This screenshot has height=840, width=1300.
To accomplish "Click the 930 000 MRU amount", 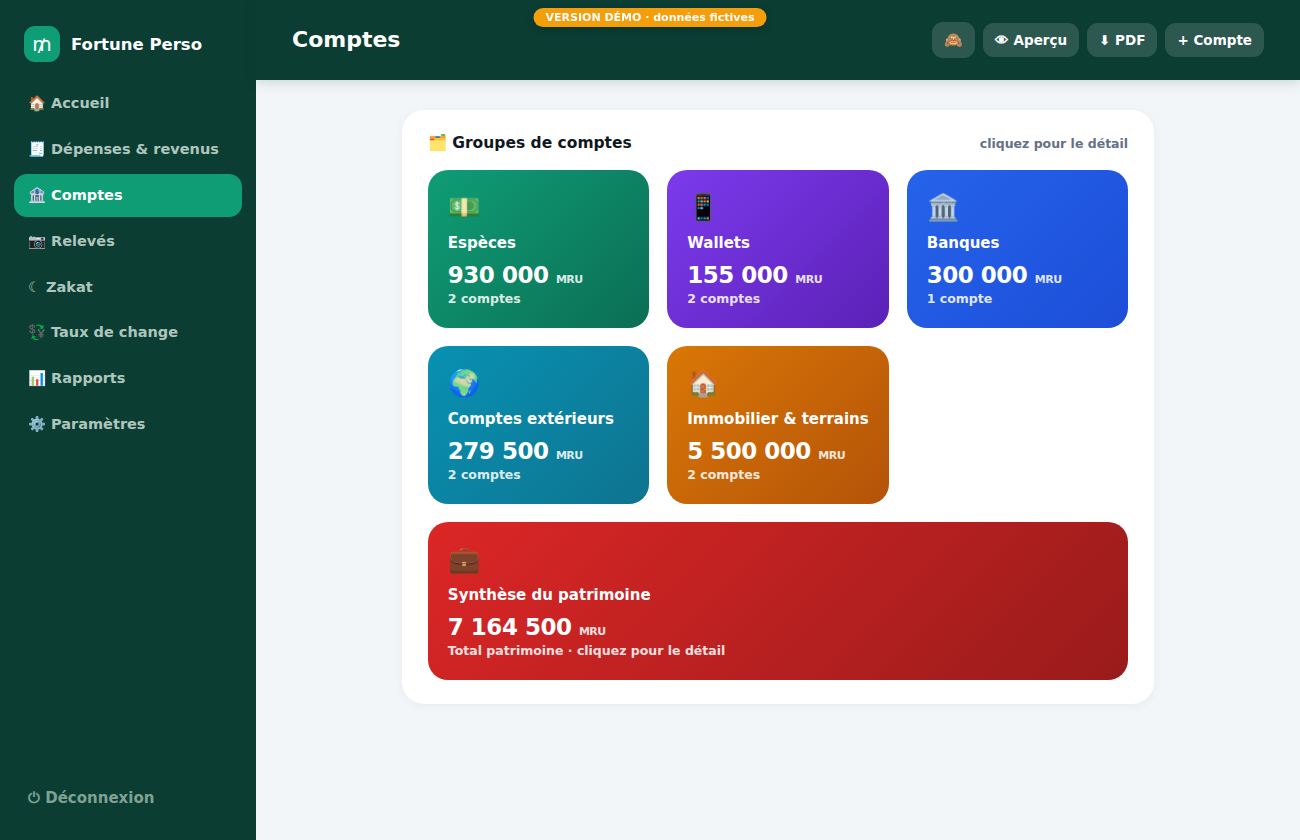I will (515, 275).
